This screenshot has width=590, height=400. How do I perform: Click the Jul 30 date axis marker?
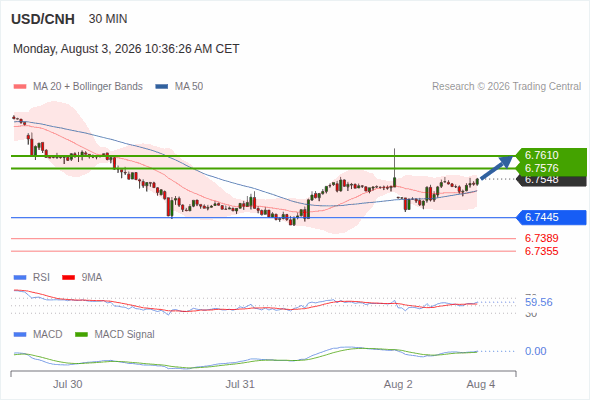coord(67,385)
